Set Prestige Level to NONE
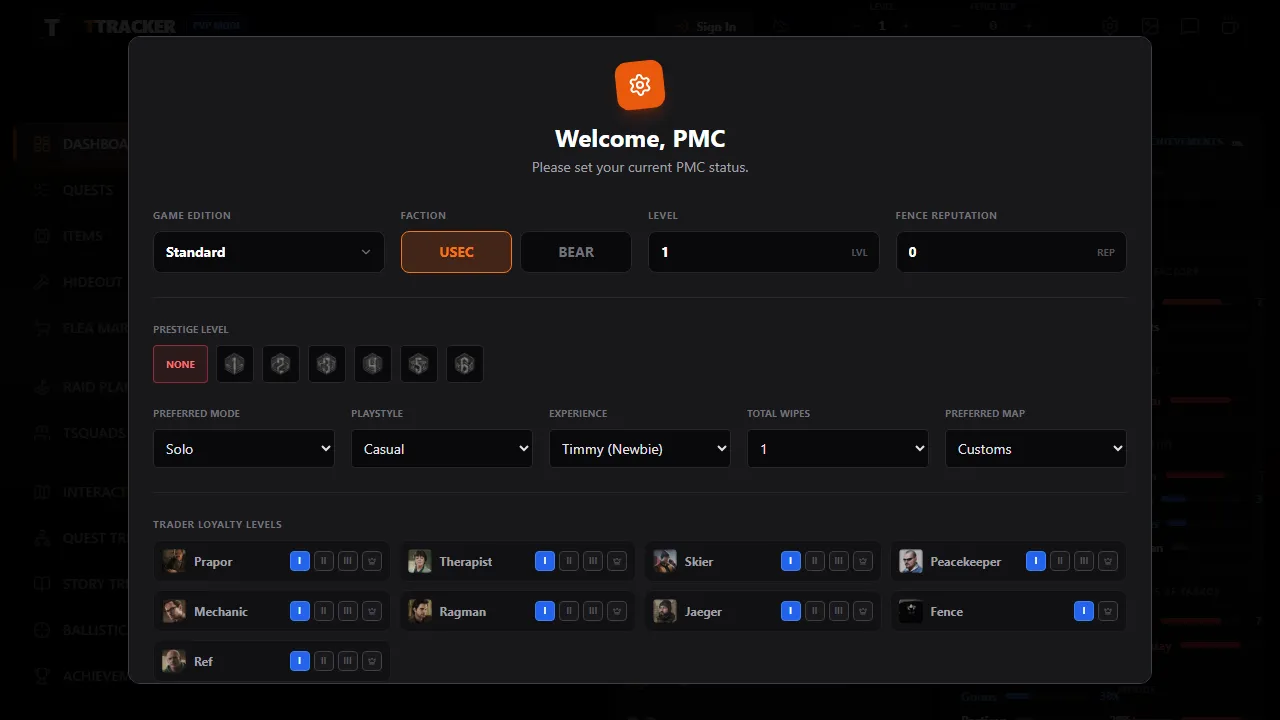The height and width of the screenshot is (720, 1280). [x=180, y=364]
